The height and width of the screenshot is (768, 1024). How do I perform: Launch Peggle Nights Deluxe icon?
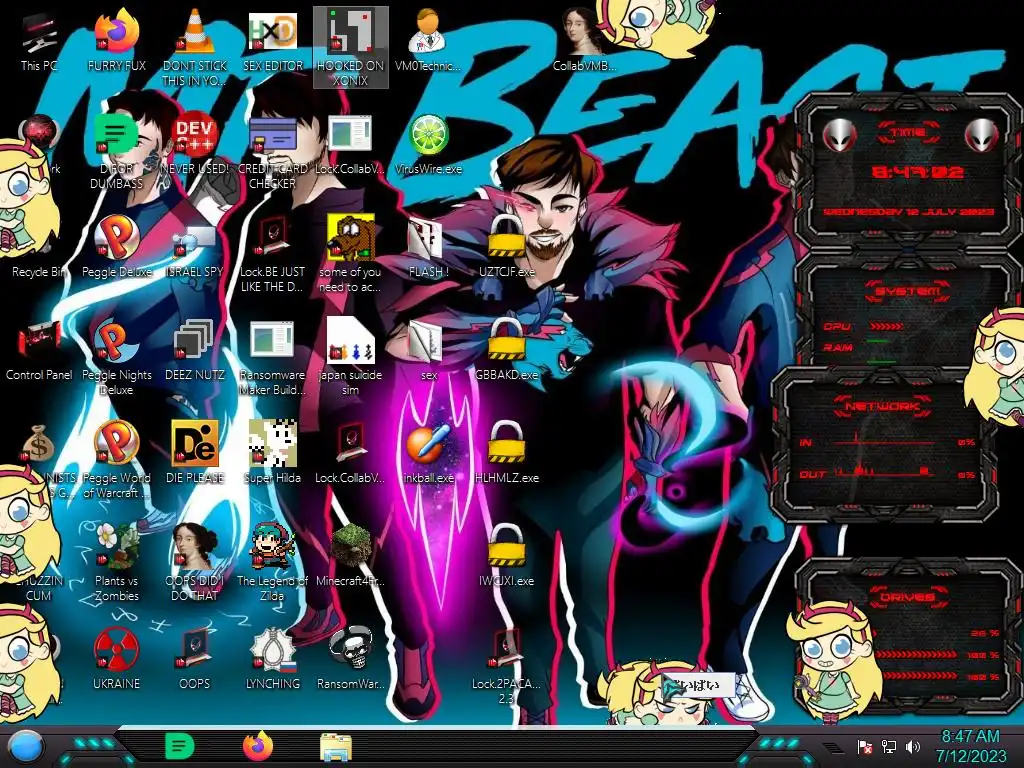point(116,357)
